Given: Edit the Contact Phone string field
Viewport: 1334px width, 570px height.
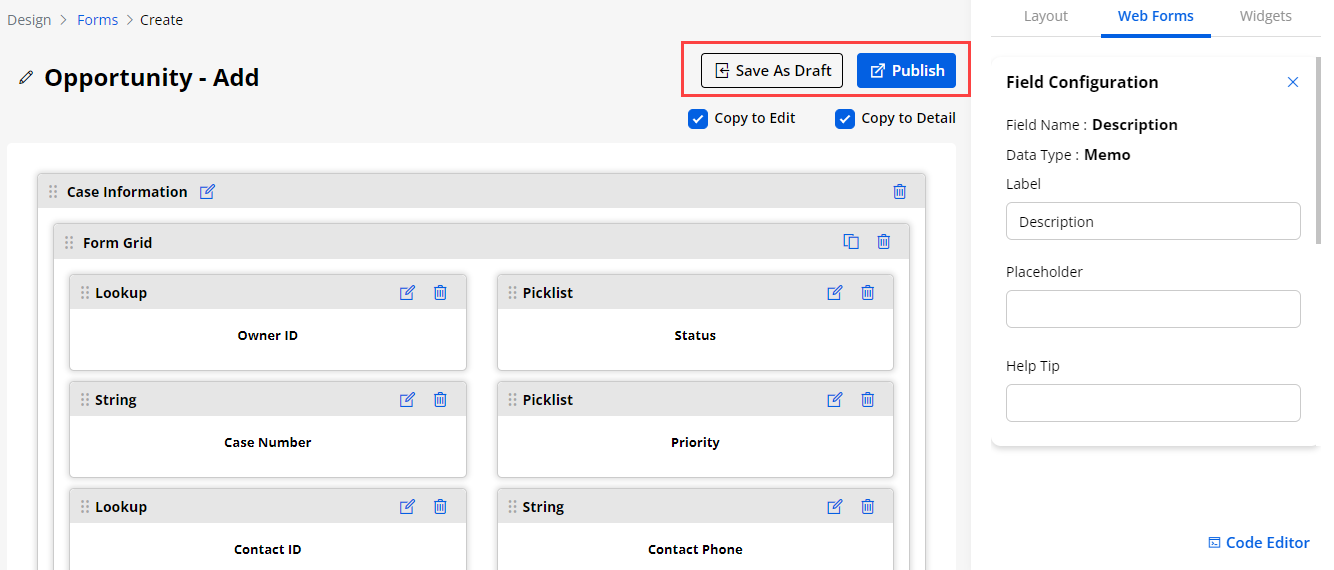Looking at the screenshot, I should pyautogui.click(x=834, y=507).
